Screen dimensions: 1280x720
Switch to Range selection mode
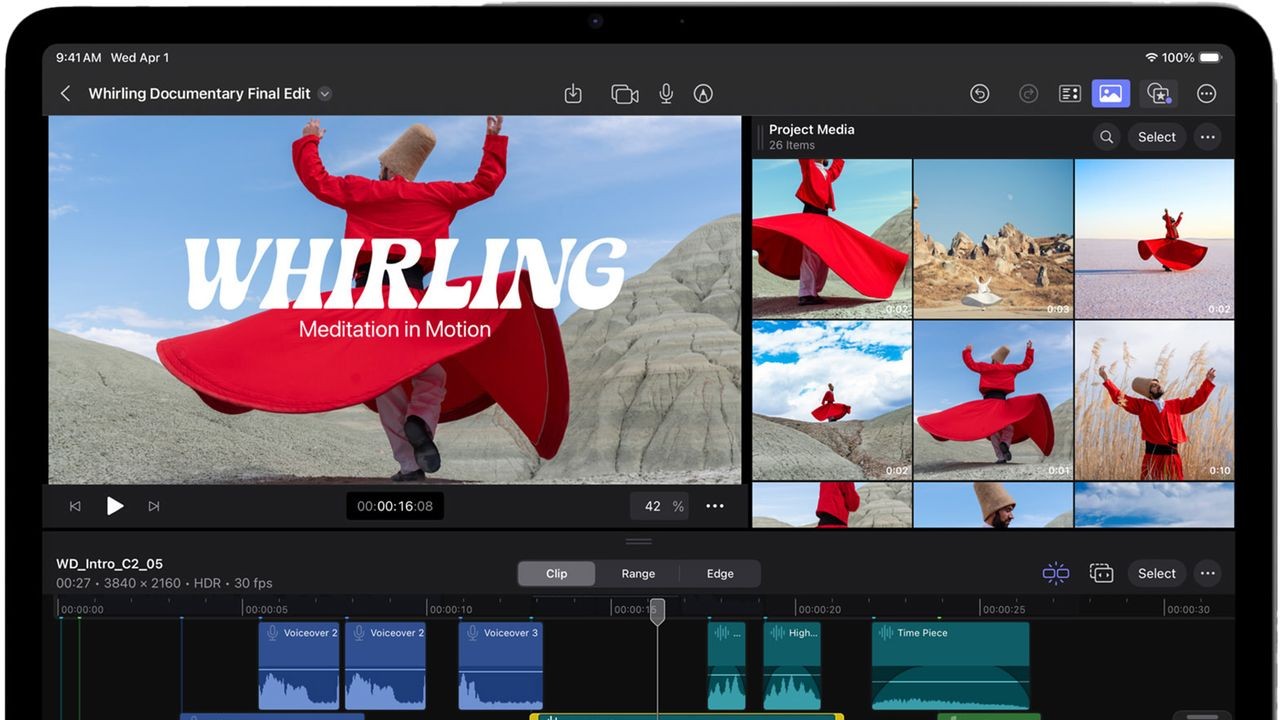[x=638, y=573]
